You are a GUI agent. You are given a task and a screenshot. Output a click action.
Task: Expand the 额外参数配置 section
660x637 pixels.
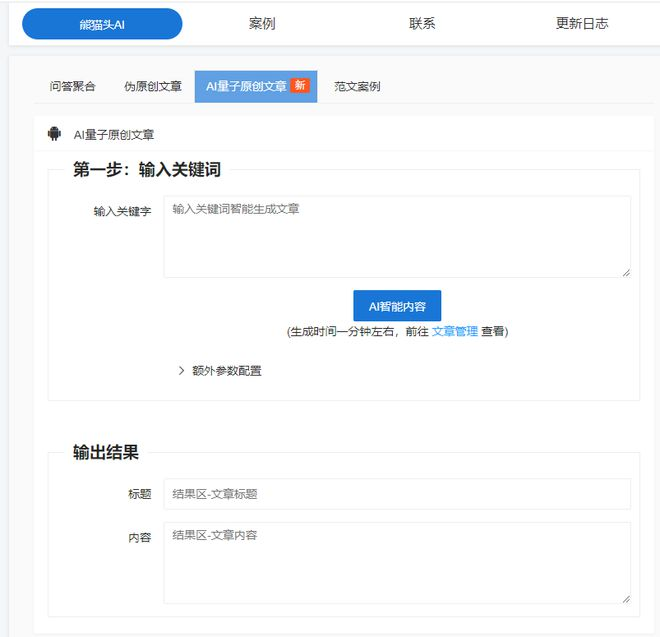pos(220,371)
